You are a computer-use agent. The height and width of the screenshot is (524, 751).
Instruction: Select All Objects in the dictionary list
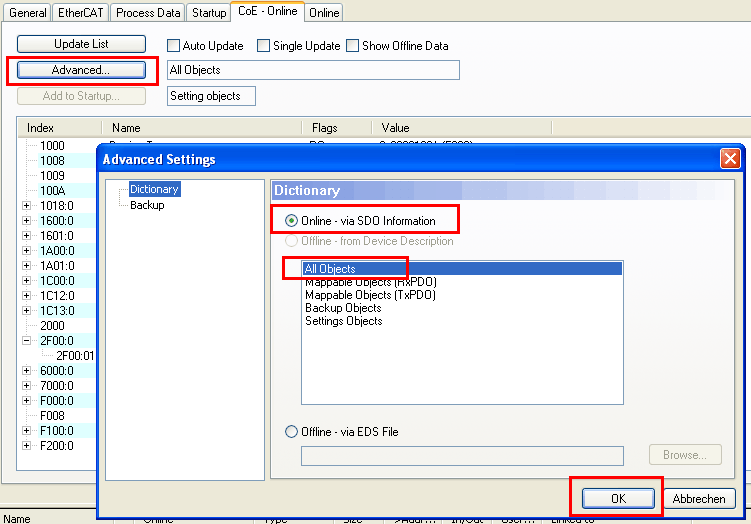pyautogui.click(x=463, y=269)
